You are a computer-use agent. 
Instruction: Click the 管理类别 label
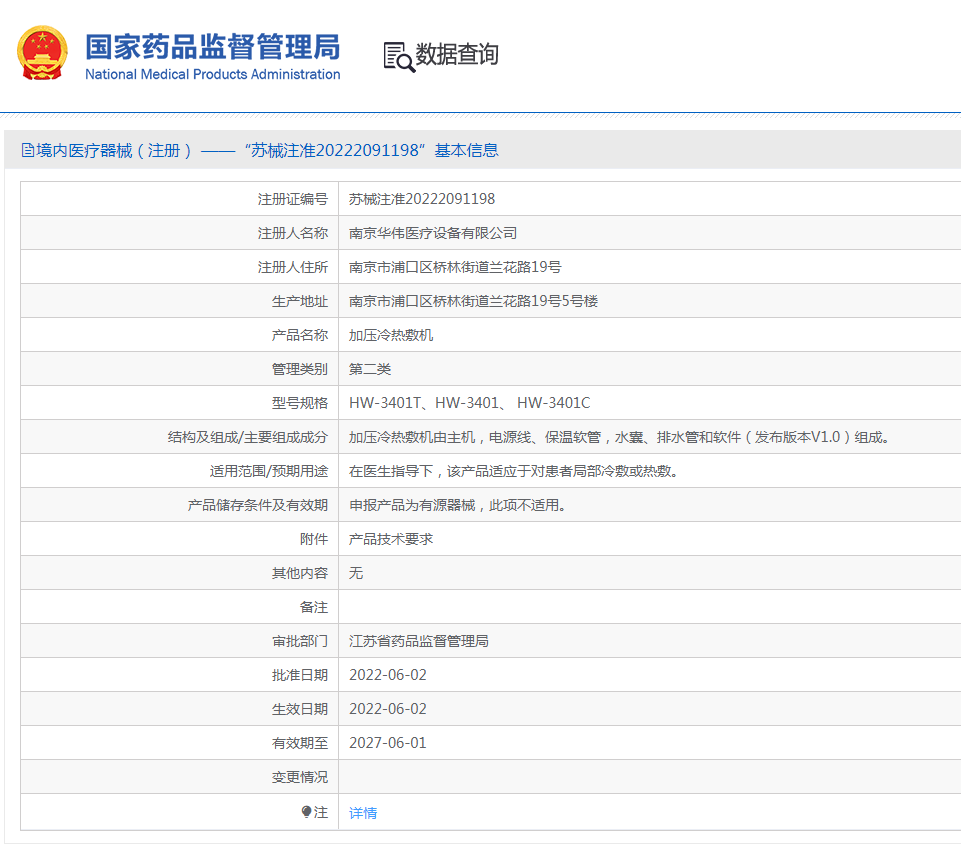[300, 369]
